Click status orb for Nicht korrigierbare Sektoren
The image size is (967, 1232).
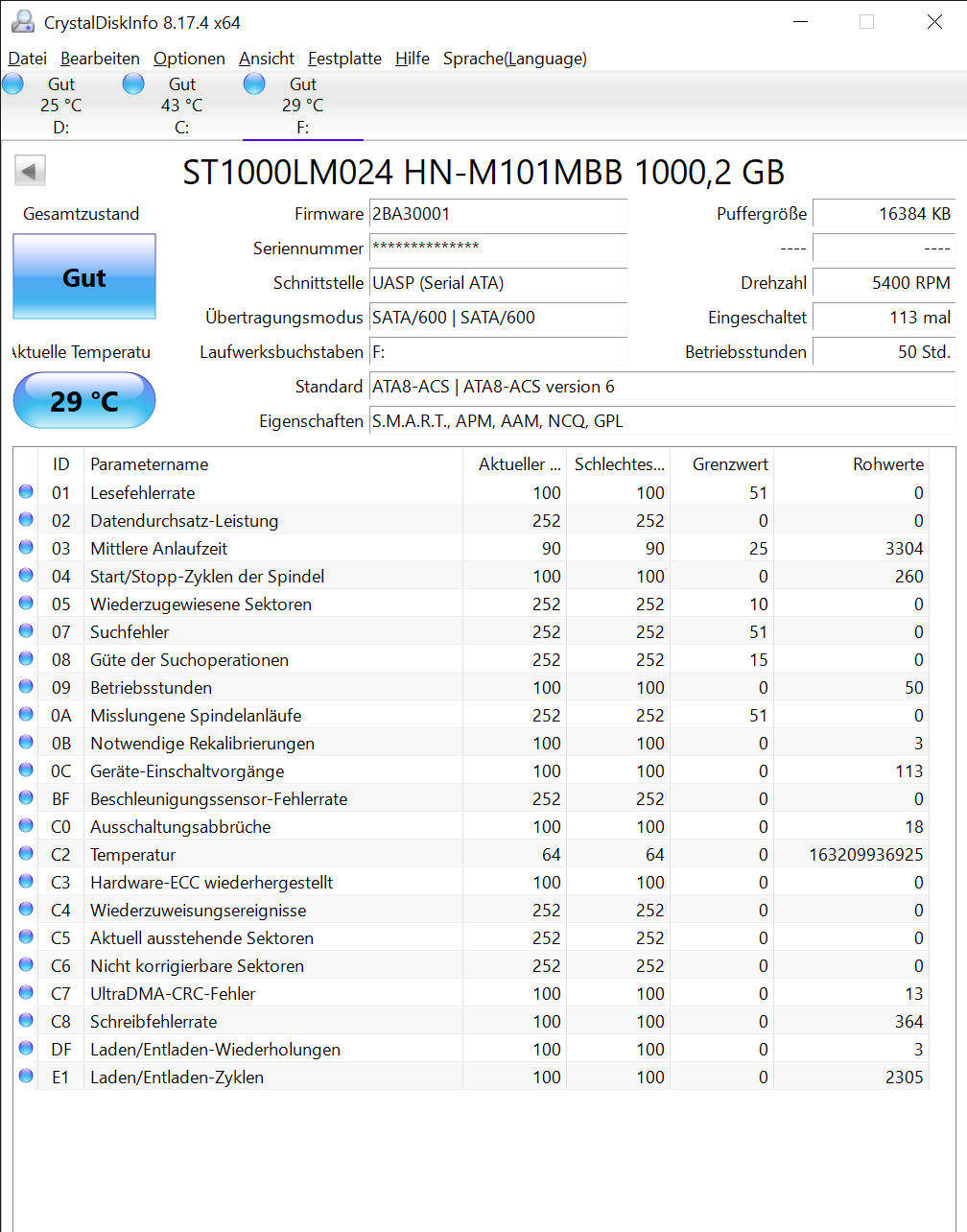coord(26,965)
